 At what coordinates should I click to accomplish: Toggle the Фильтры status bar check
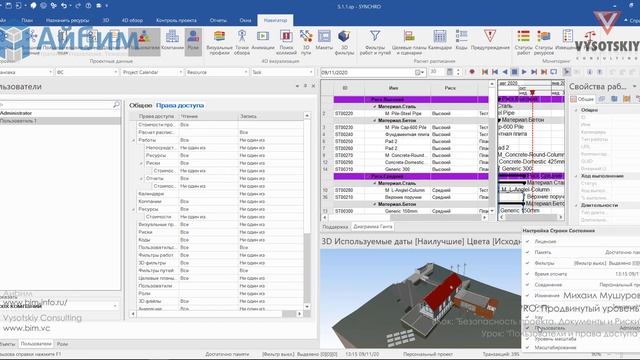point(527,263)
